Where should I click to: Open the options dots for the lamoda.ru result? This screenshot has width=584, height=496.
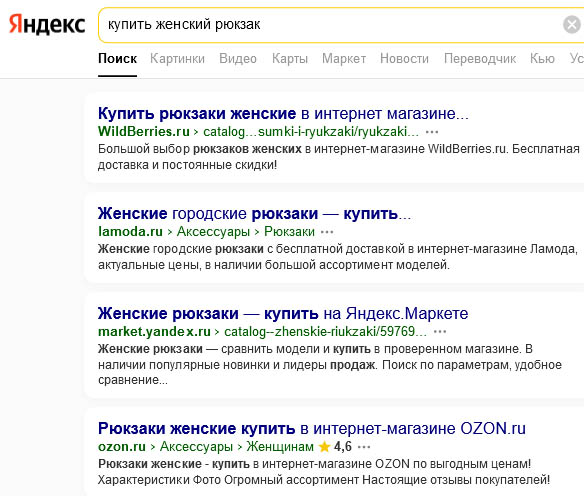(x=327, y=232)
